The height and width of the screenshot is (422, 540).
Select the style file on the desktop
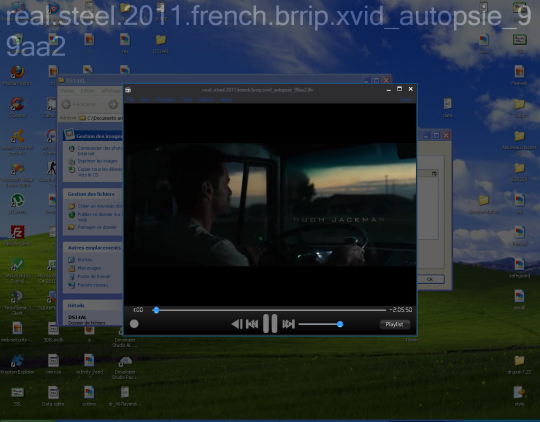click(519, 397)
